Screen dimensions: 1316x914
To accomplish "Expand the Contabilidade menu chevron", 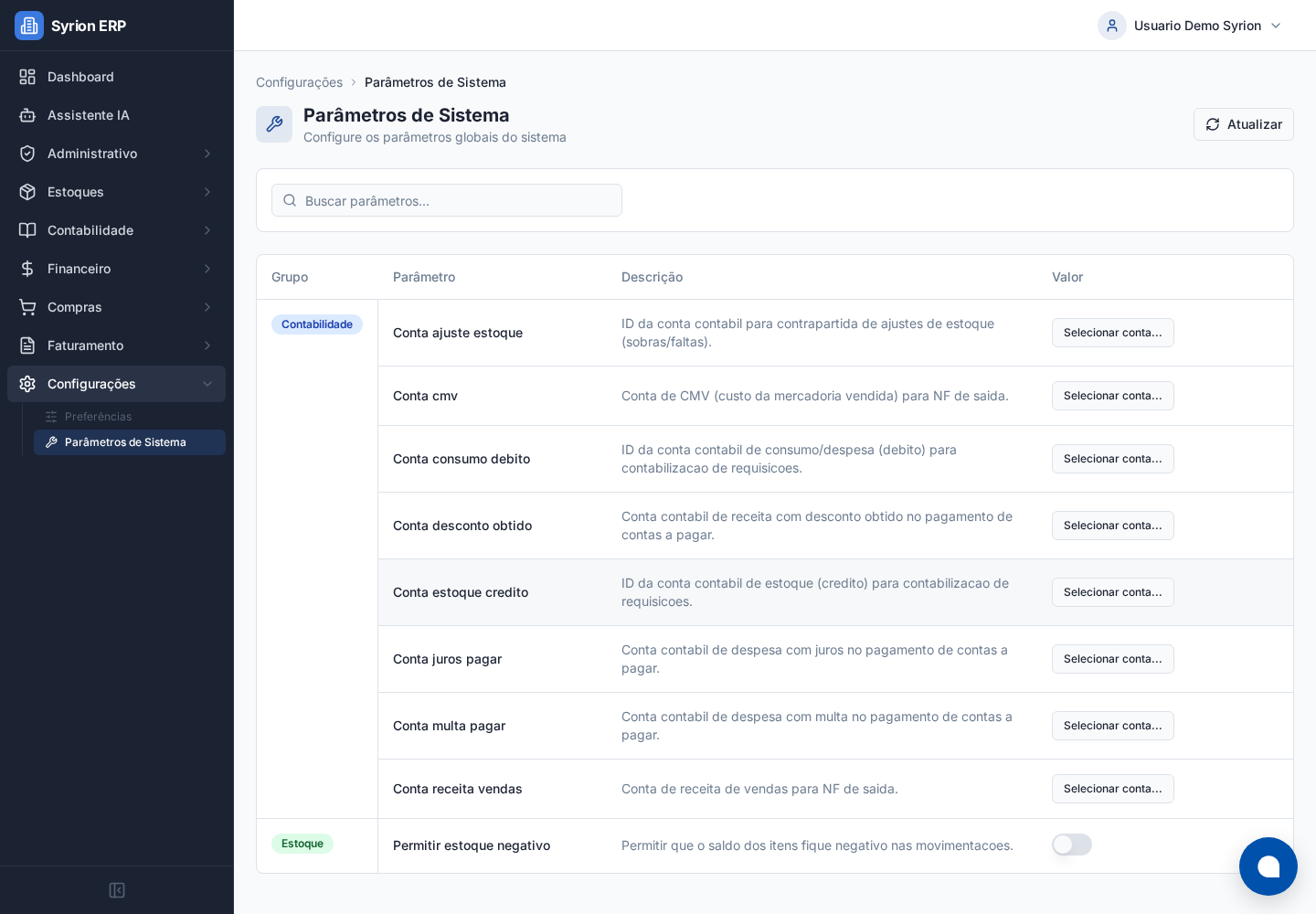I will click(207, 230).
